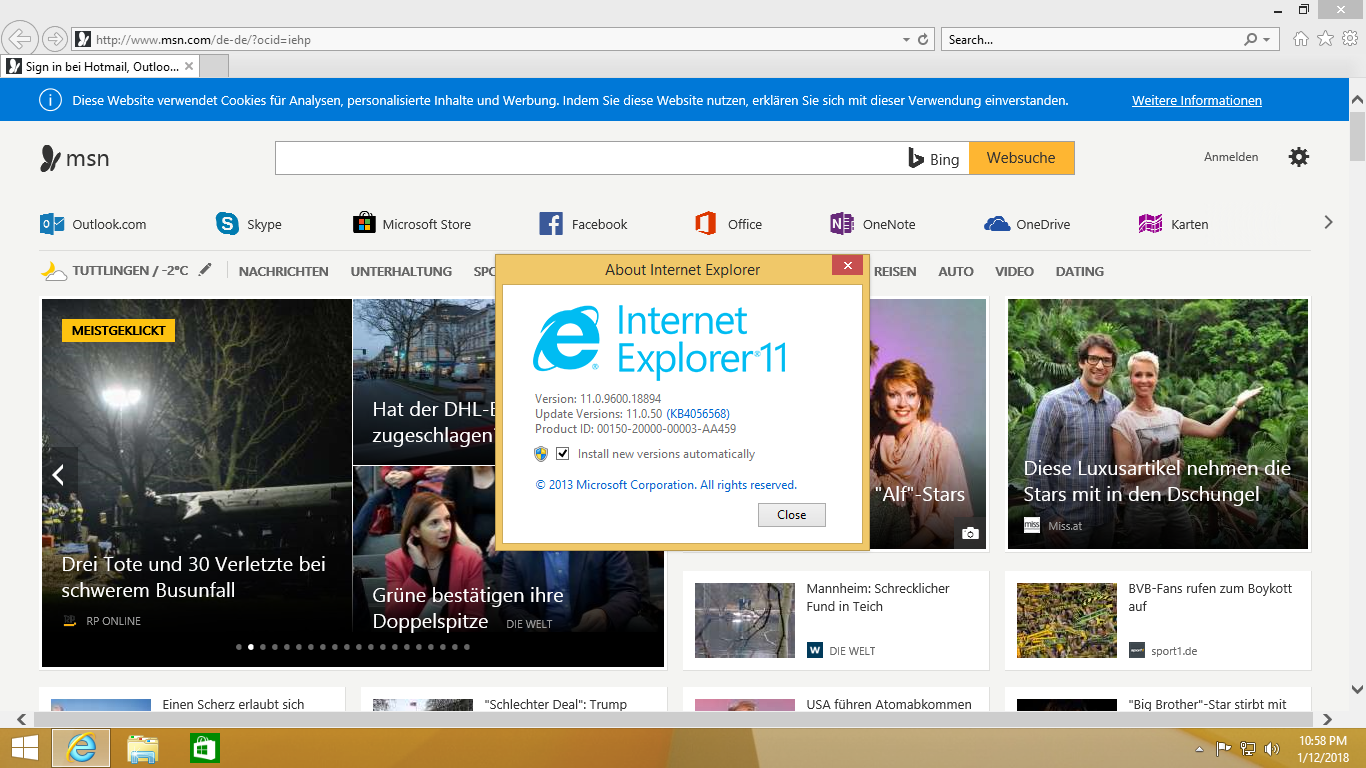Go back with the browser Back arrow

pyautogui.click(x=20, y=39)
